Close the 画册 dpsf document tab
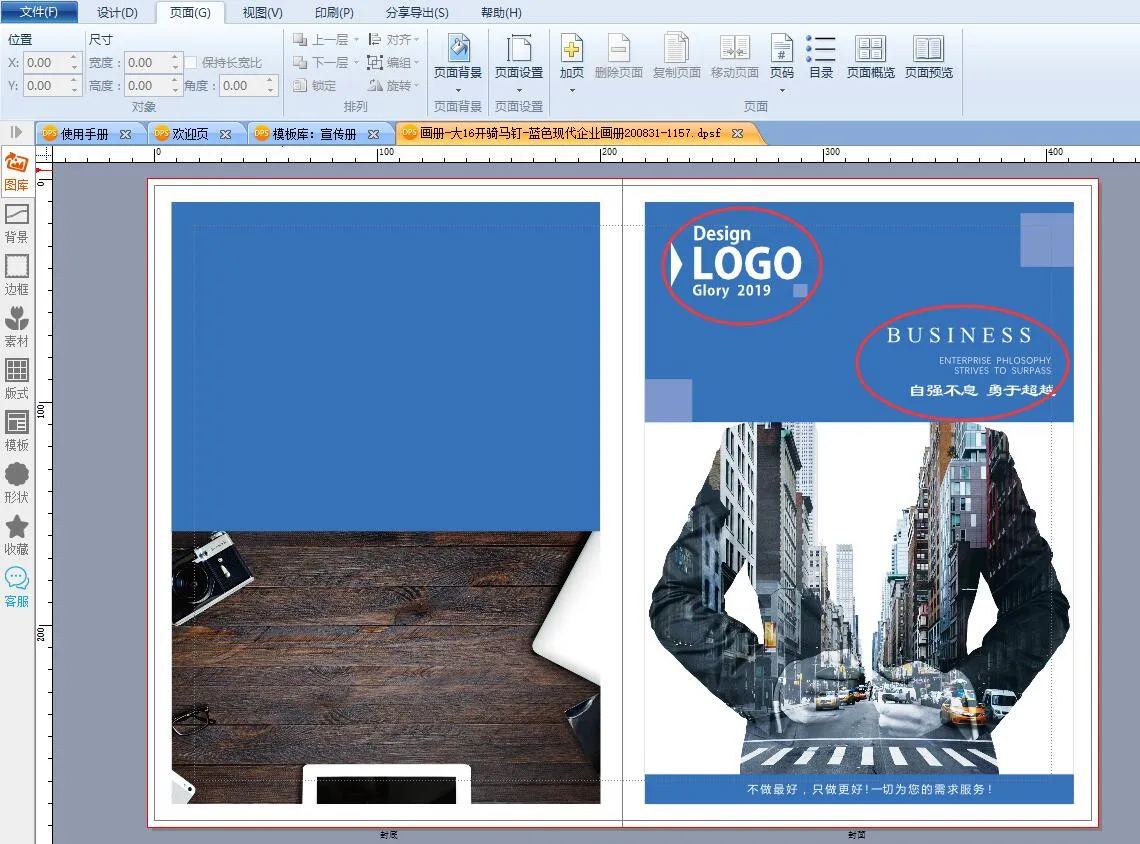Viewport: 1140px width, 844px height. pyautogui.click(x=737, y=134)
